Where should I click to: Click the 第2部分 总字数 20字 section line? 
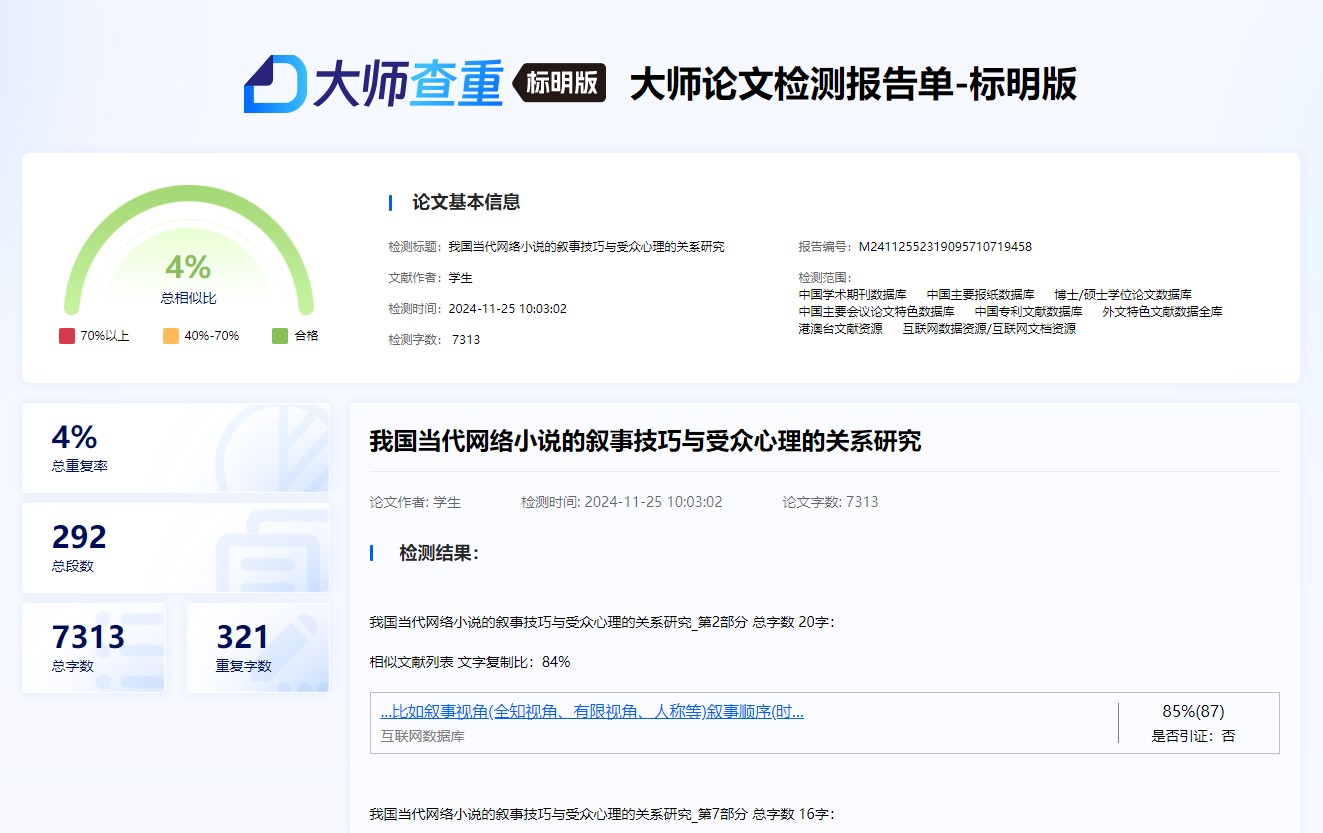coord(602,623)
